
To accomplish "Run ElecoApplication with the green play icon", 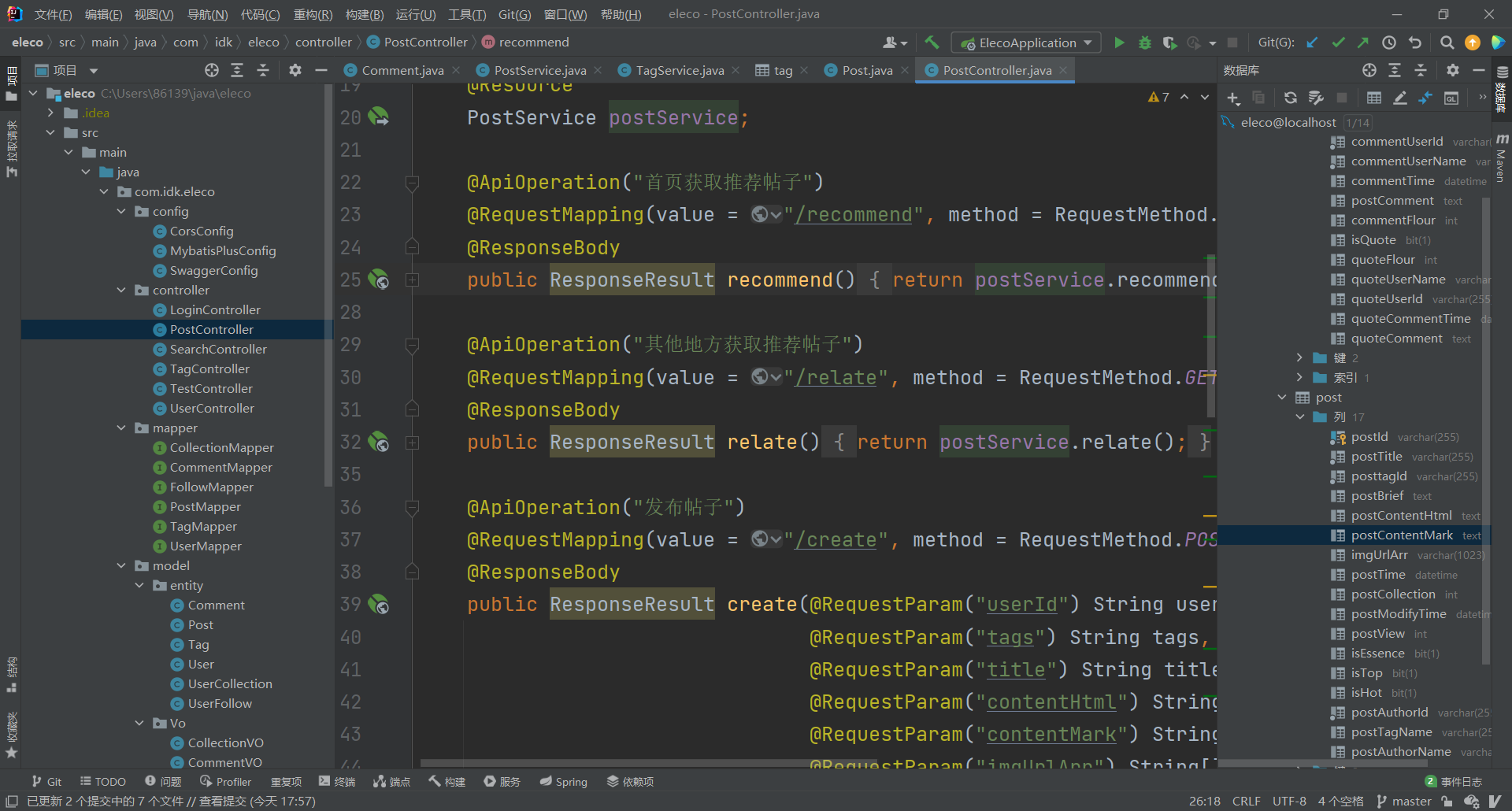I will point(1119,43).
